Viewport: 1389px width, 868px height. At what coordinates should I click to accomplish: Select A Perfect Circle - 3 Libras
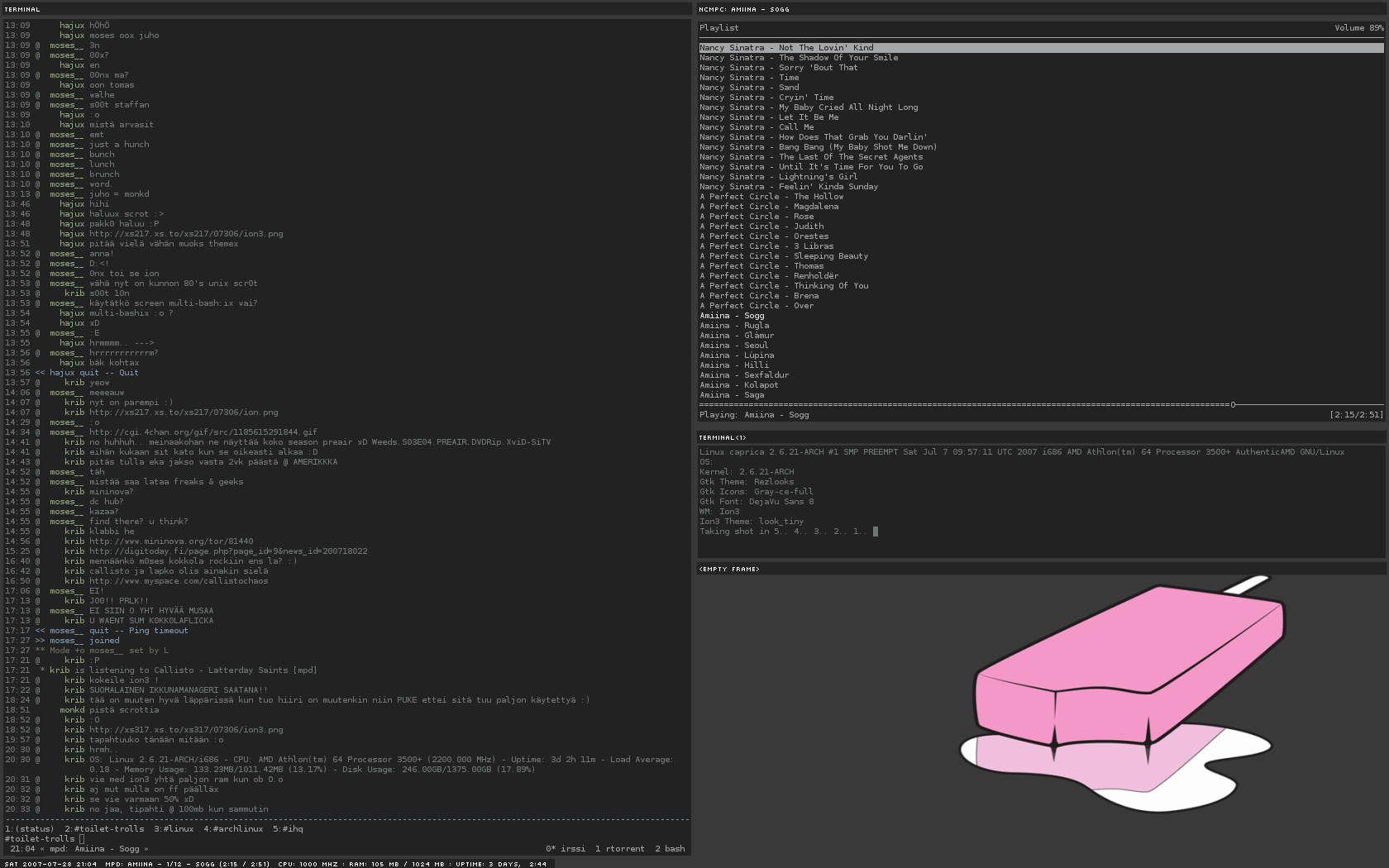point(766,246)
